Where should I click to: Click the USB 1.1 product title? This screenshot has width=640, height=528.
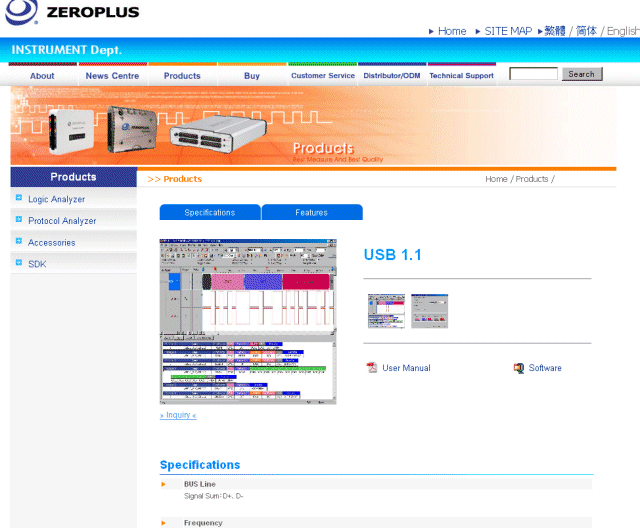pos(392,255)
